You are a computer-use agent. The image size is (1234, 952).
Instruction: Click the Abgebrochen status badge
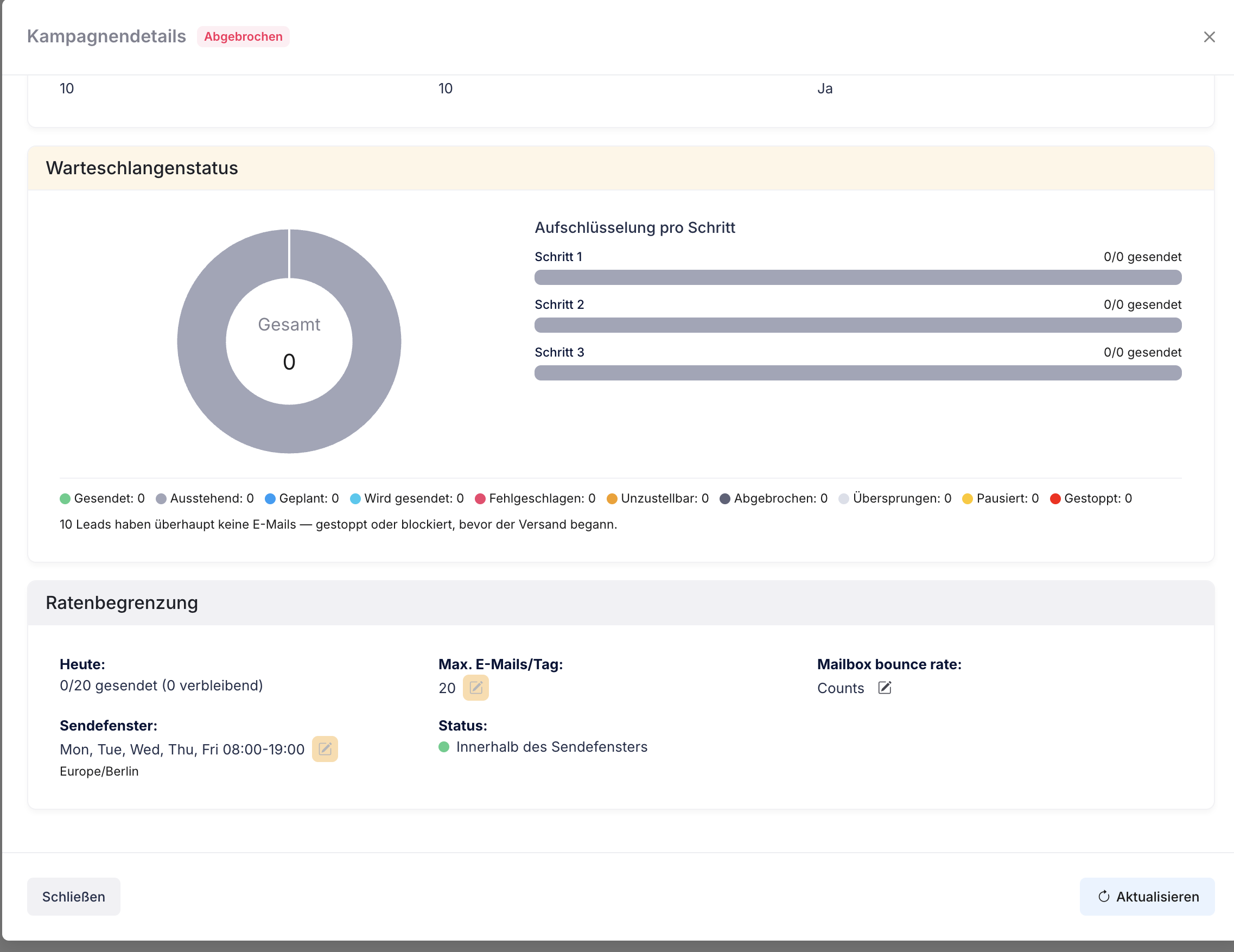(244, 37)
